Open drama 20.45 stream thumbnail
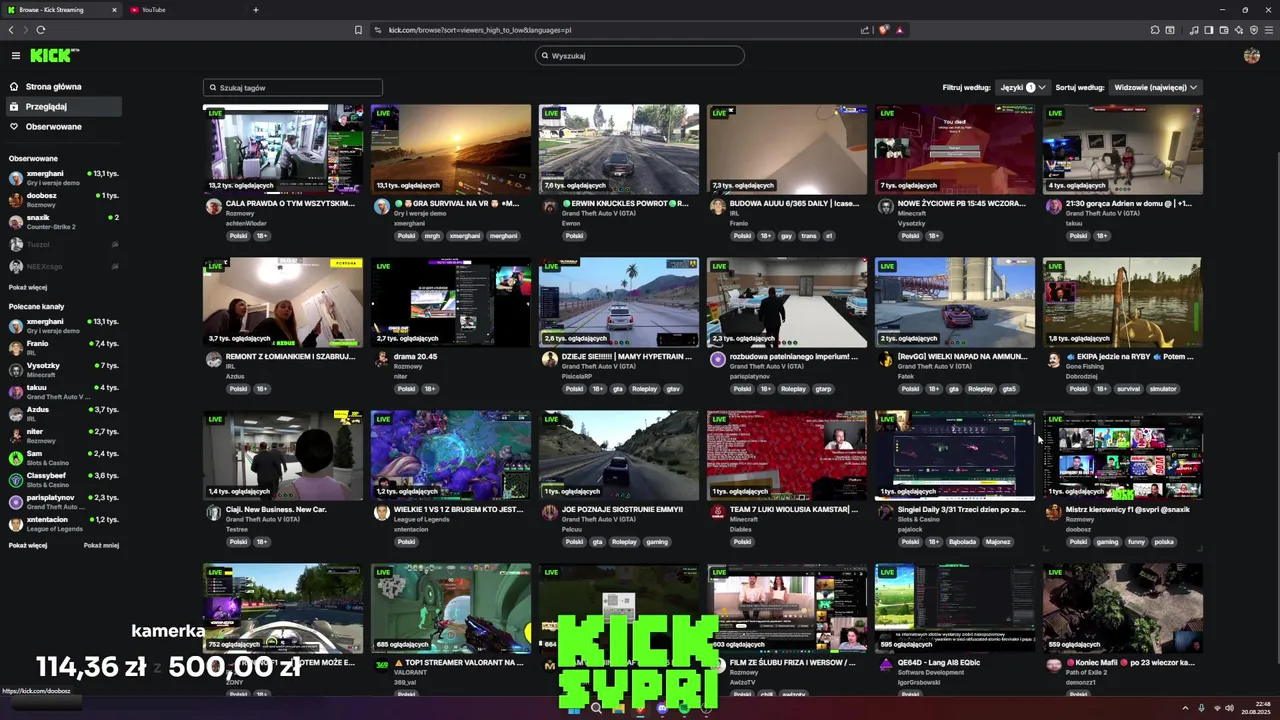Viewport: 1280px width, 720px height. (x=451, y=302)
